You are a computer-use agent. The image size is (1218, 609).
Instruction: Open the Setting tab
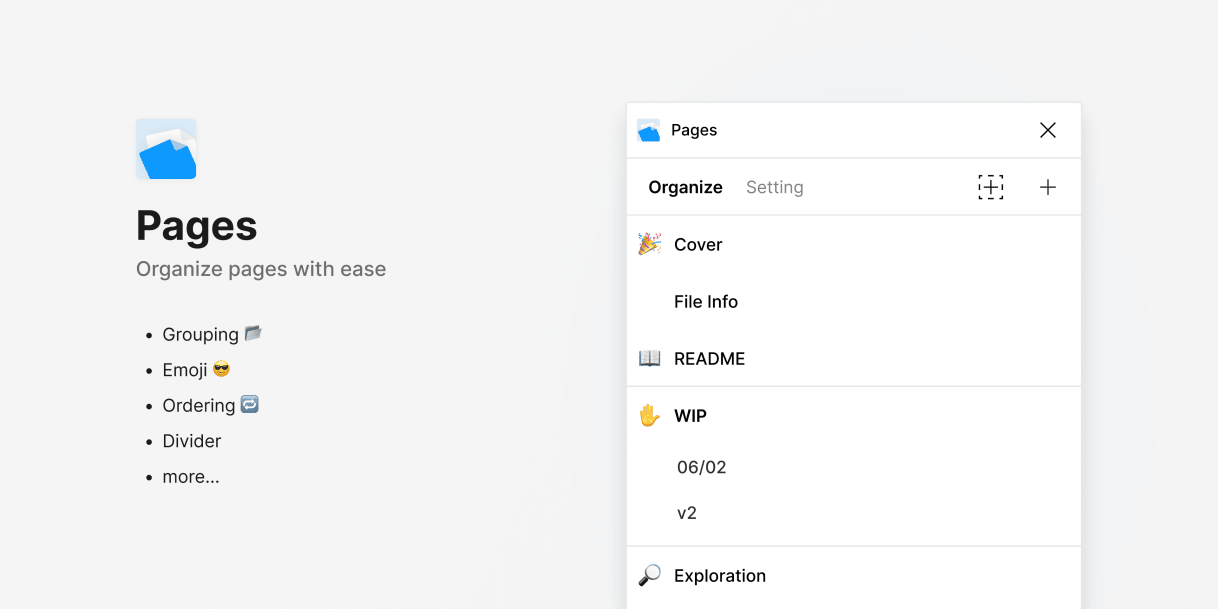pos(774,187)
